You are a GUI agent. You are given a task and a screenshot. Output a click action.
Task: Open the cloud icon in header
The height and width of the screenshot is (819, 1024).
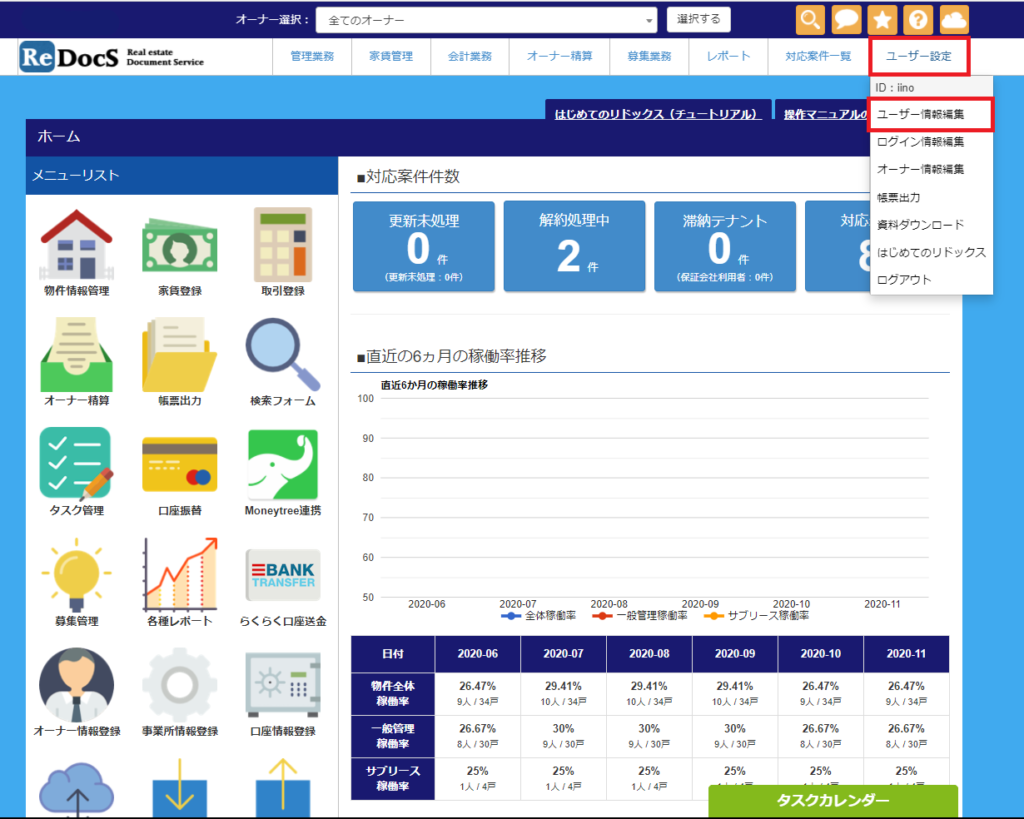pos(953,20)
